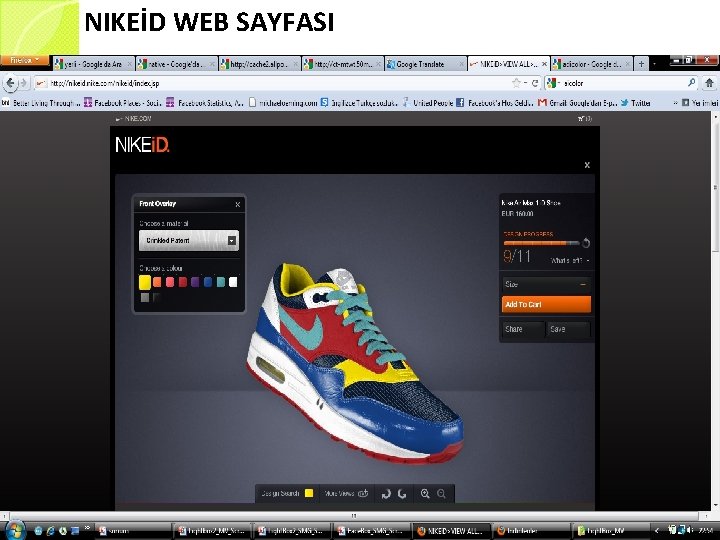Reload the page
This screenshot has height=540, width=720.
(535, 83)
